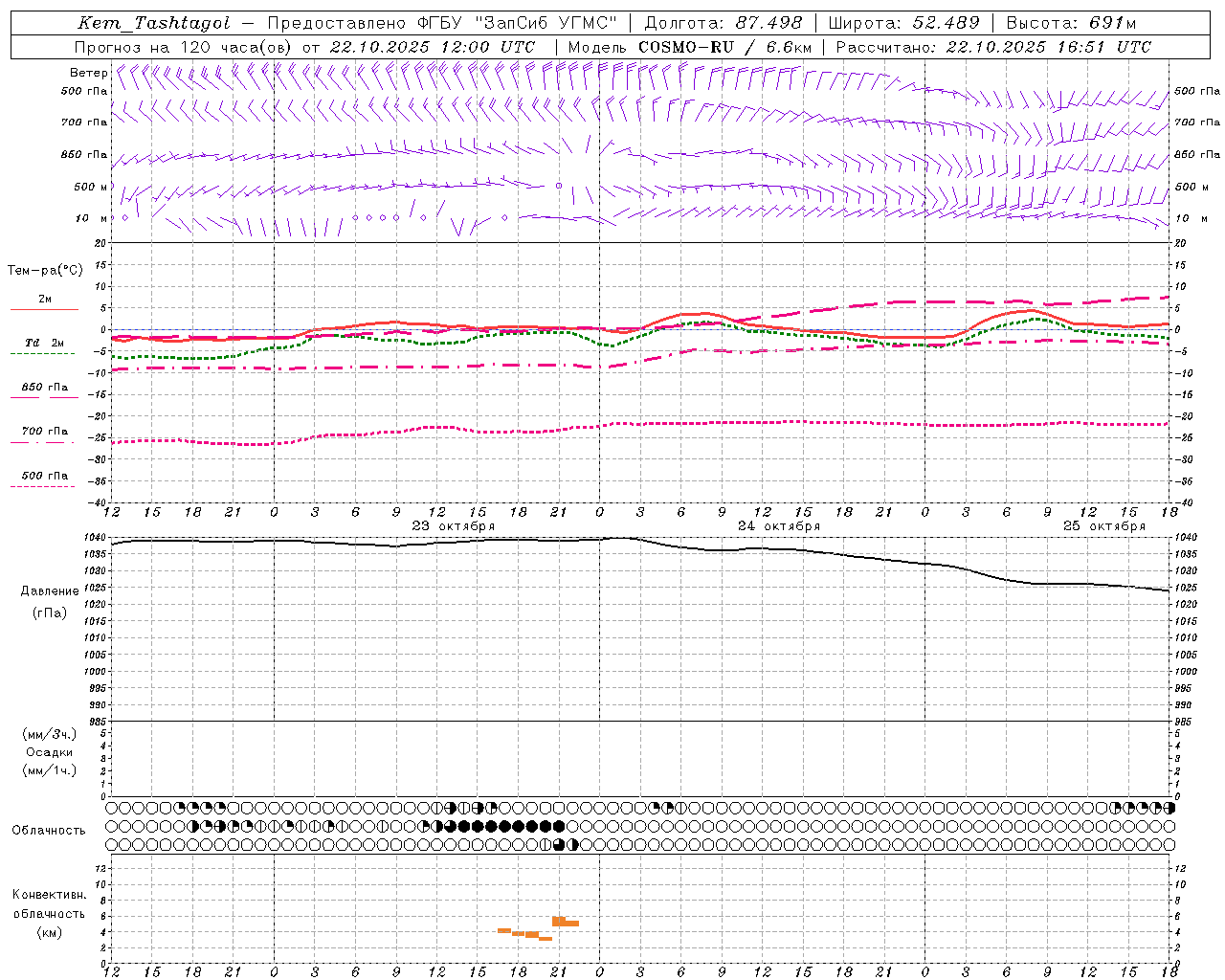Click the Kem_Tashtagol station title
Image resolution: width=1225 pixels, height=980 pixels.
point(154,23)
